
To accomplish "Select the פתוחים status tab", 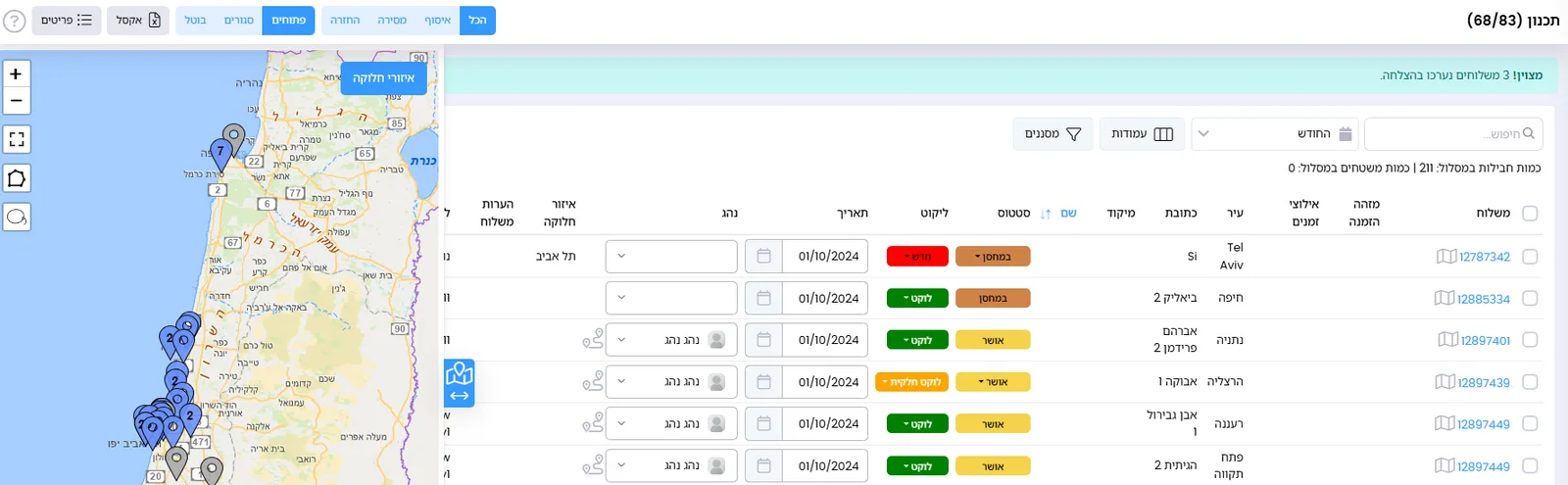I will tap(288, 21).
